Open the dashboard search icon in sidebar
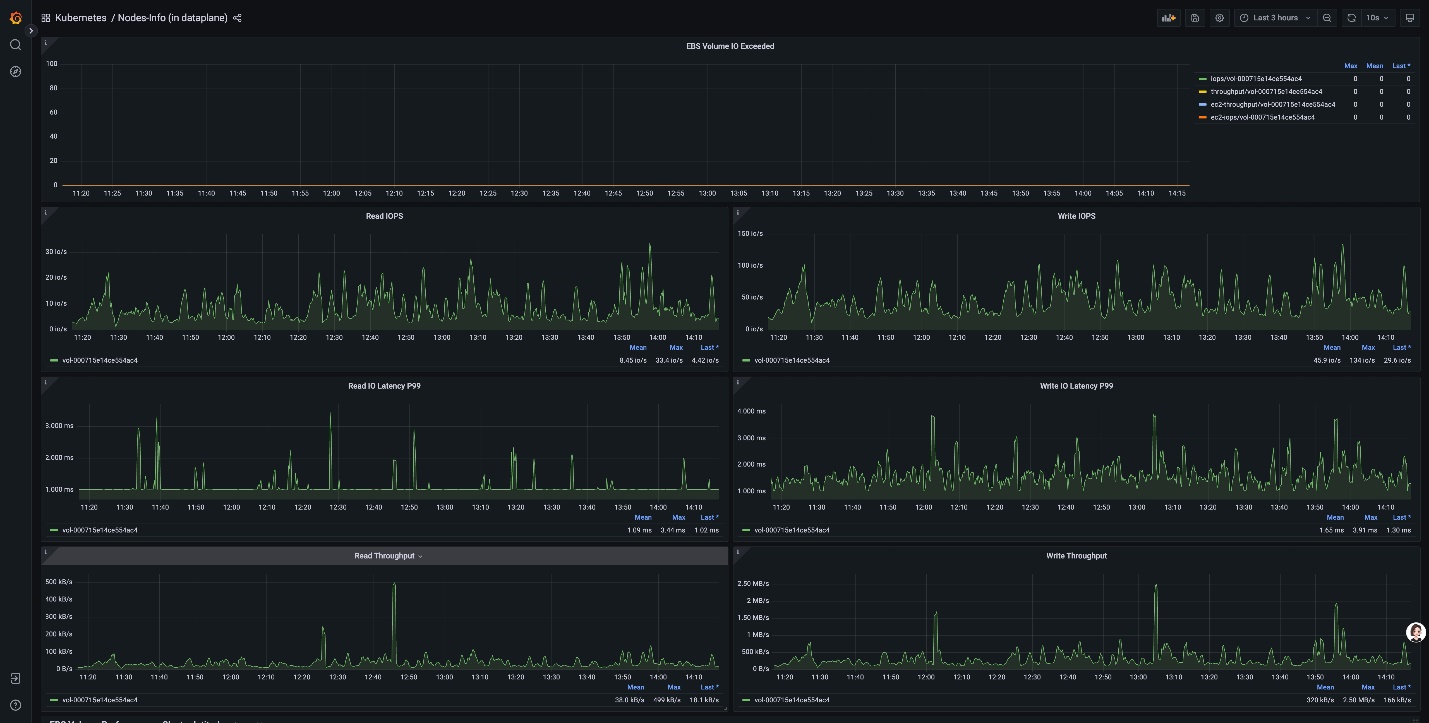 (15, 45)
